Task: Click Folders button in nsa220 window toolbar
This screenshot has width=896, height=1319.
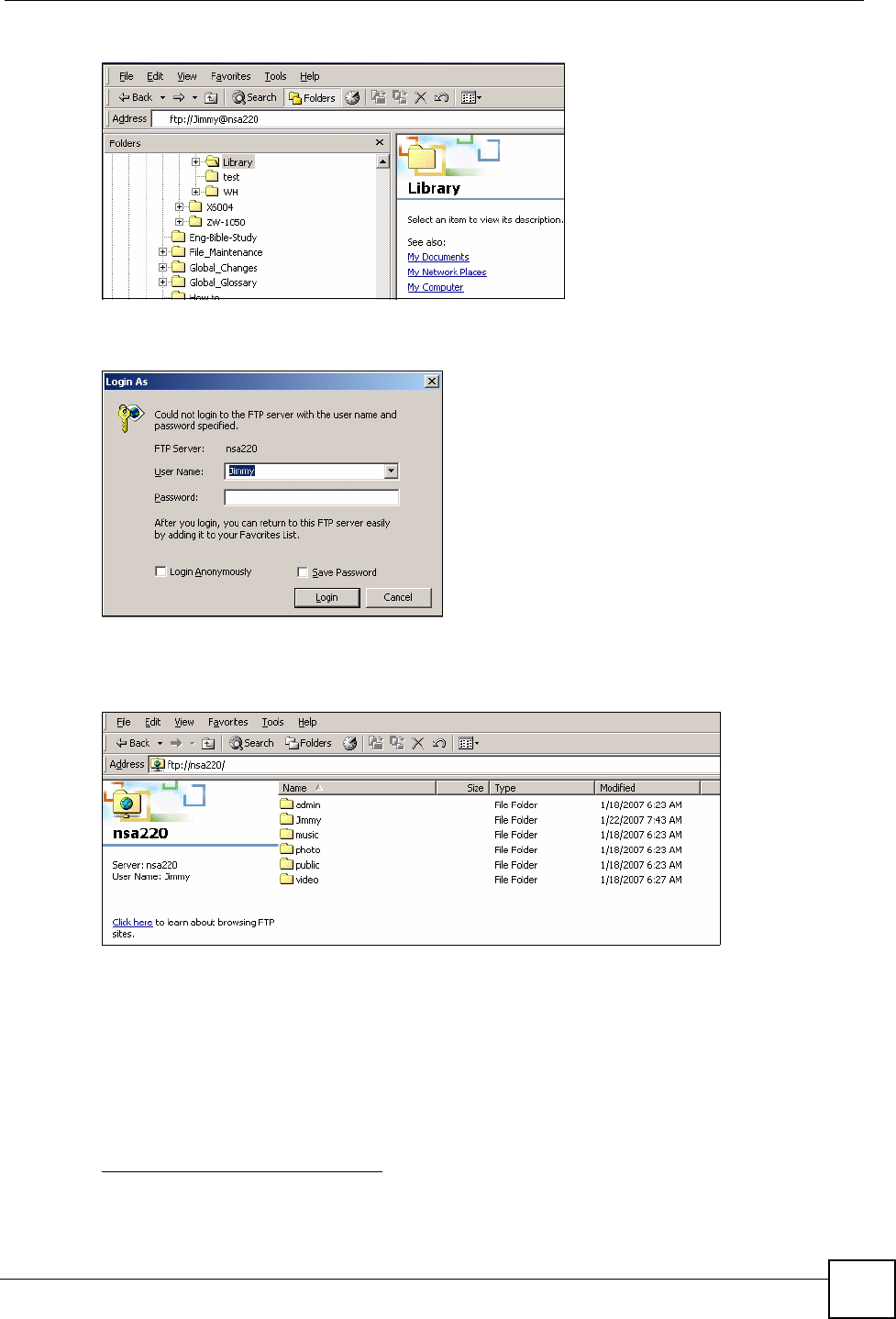Action: tap(309, 743)
